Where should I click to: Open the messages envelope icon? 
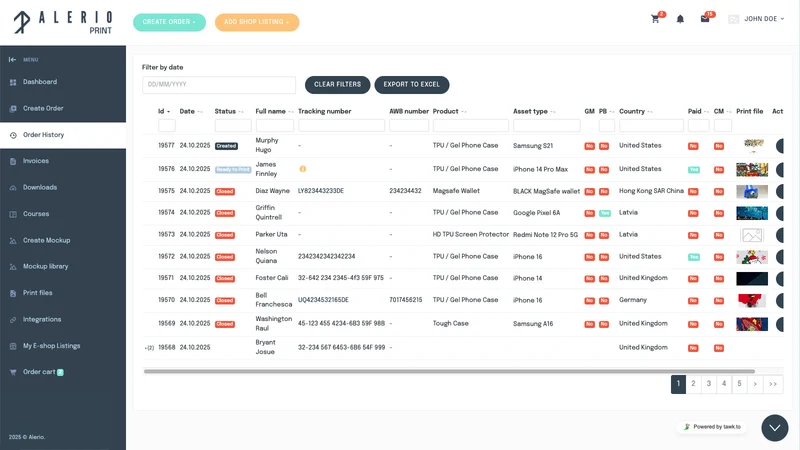(x=705, y=19)
